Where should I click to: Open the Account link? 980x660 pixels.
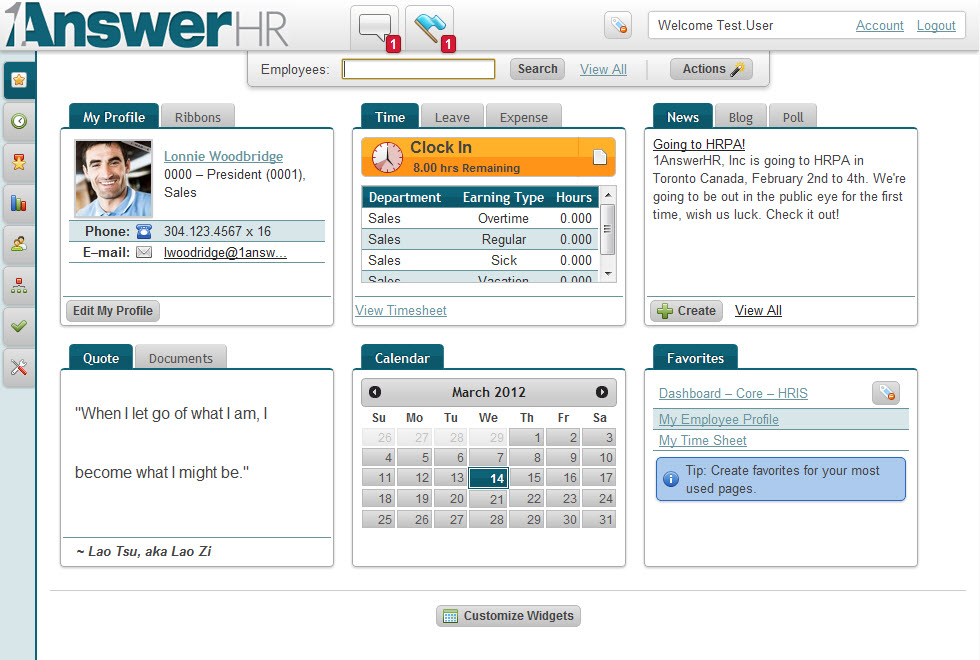pos(879,26)
